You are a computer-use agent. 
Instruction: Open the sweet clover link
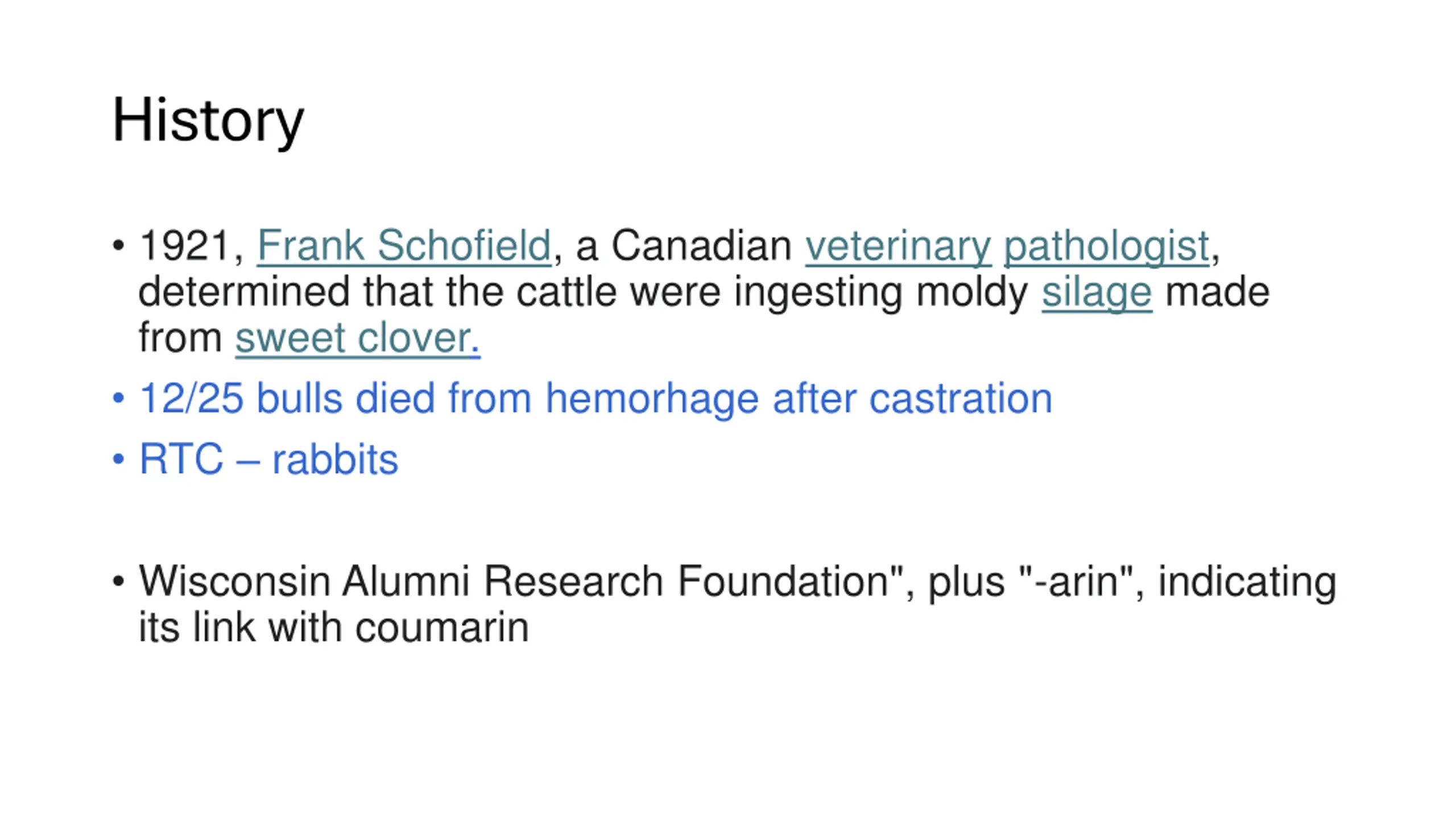(x=358, y=338)
